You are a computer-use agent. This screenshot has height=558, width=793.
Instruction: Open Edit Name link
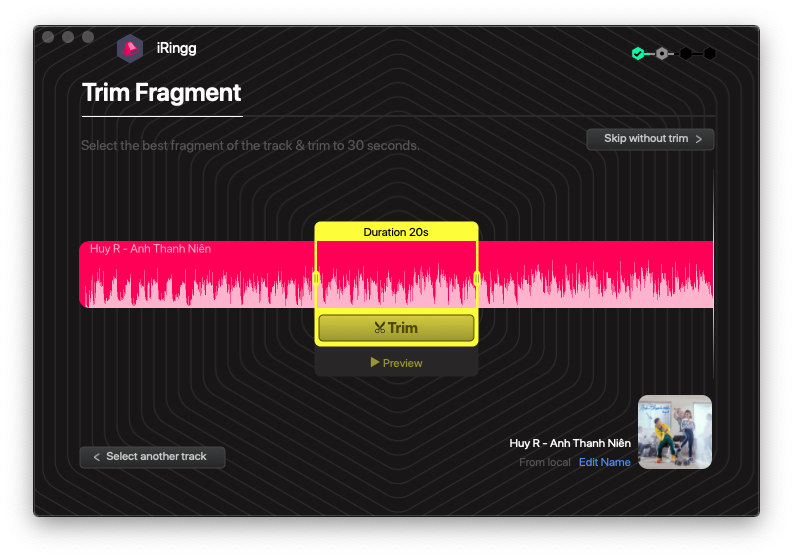[604, 463]
